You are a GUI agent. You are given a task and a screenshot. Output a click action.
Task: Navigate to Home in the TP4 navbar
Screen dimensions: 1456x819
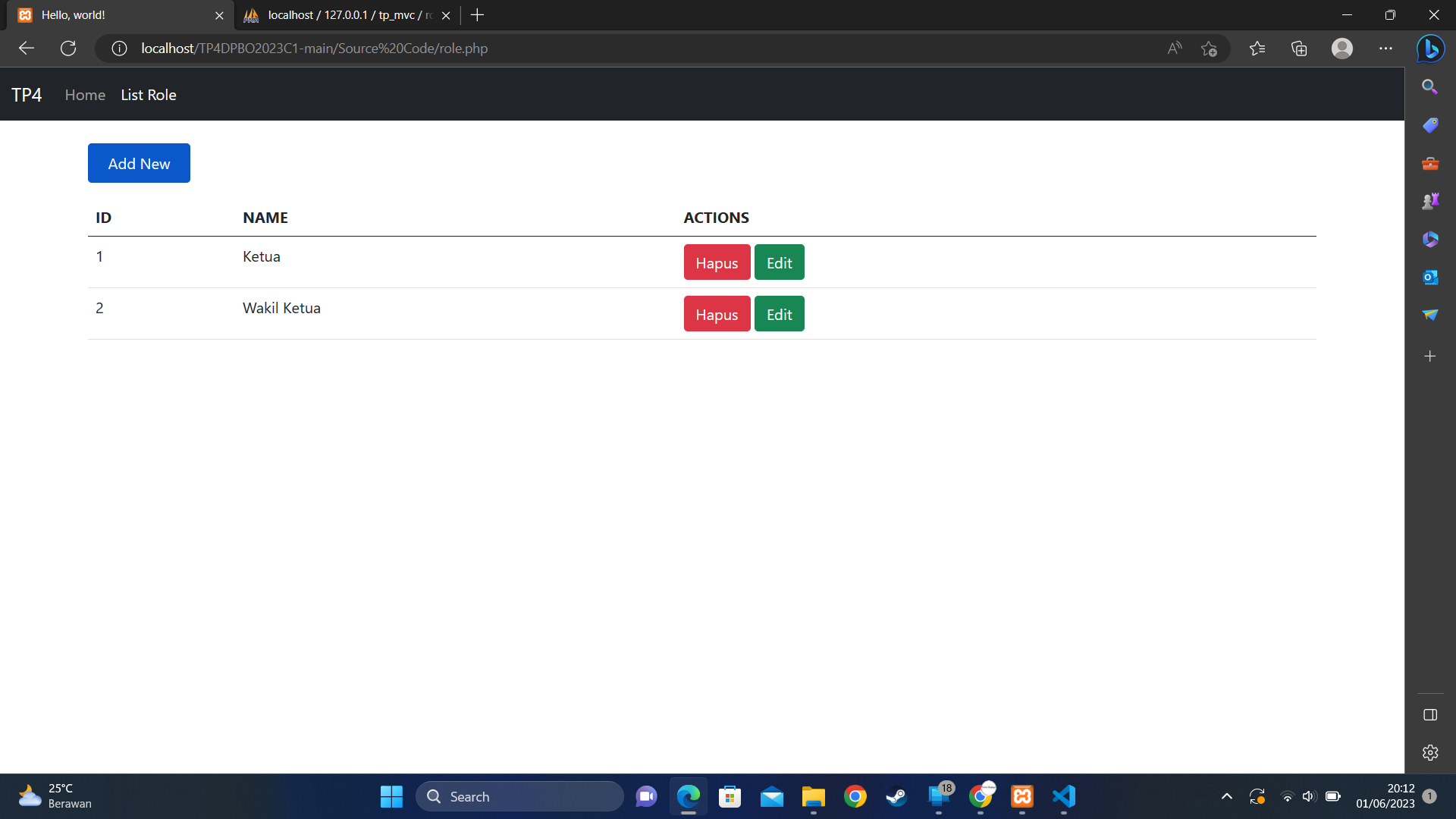84,94
